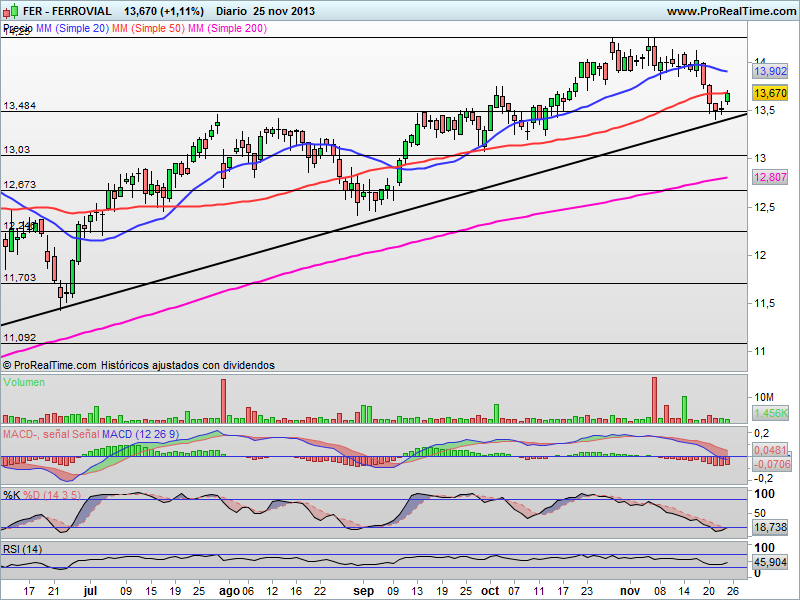Select the Diario timeframe label
Image resolution: width=800 pixels, height=600 pixels.
[x=231, y=11]
